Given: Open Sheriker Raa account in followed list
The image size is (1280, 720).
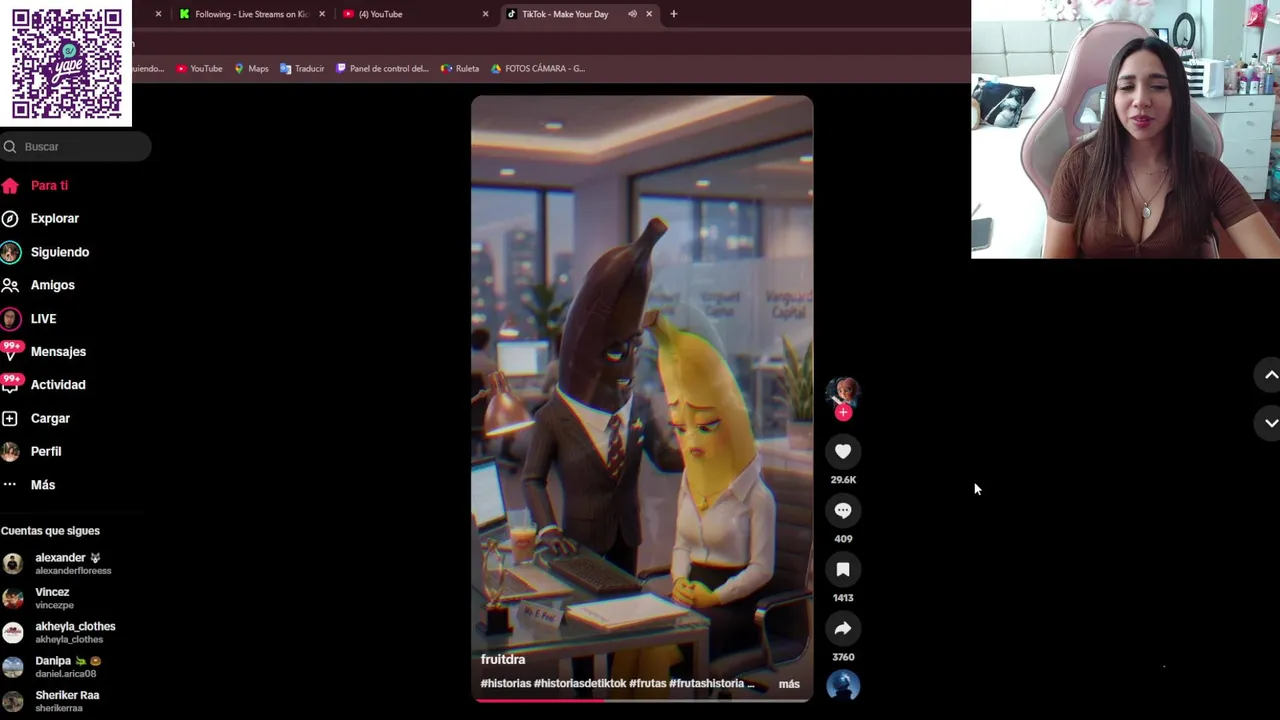Looking at the screenshot, I should (67, 701).
